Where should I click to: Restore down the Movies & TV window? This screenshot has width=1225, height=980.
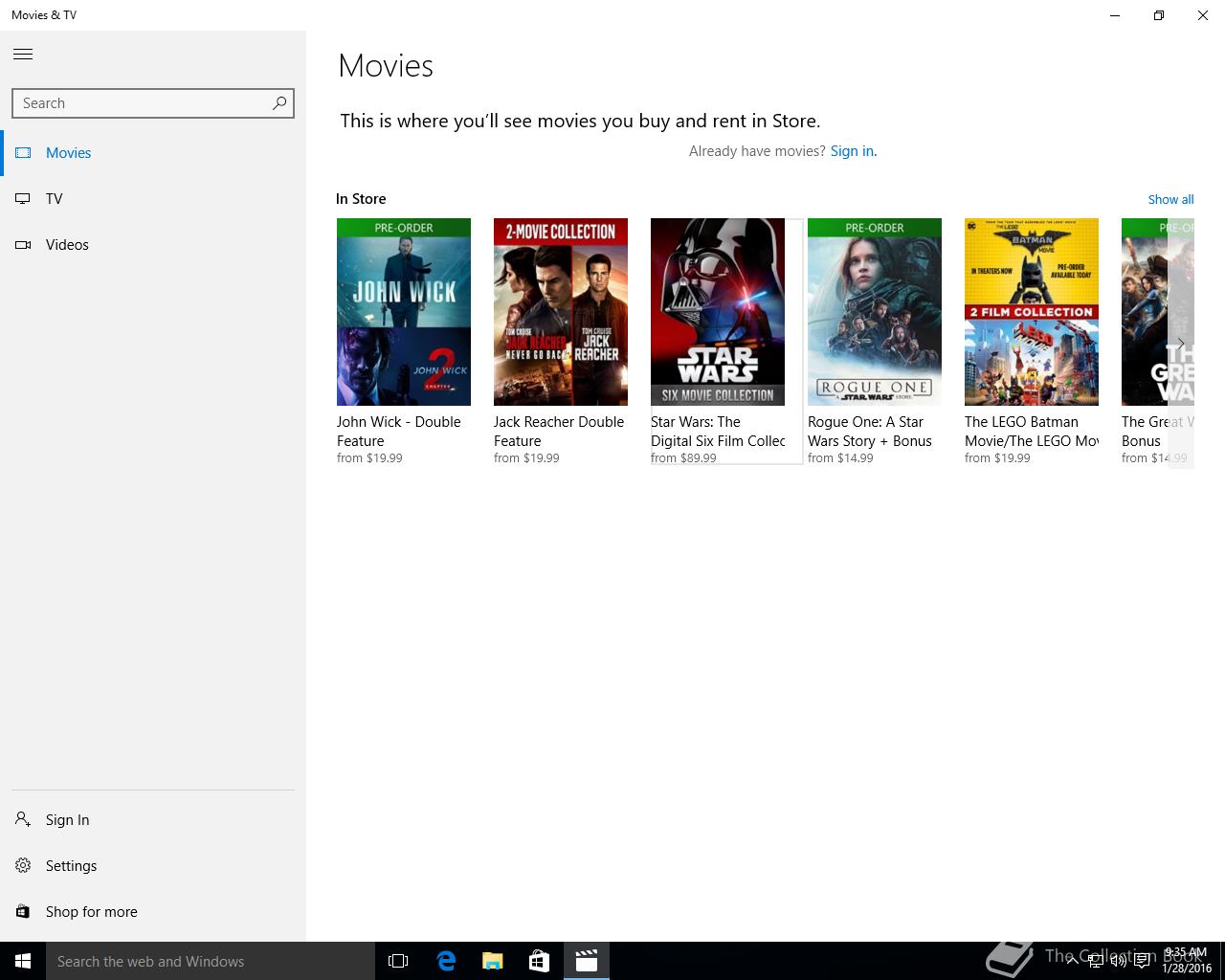[1159, 15]
